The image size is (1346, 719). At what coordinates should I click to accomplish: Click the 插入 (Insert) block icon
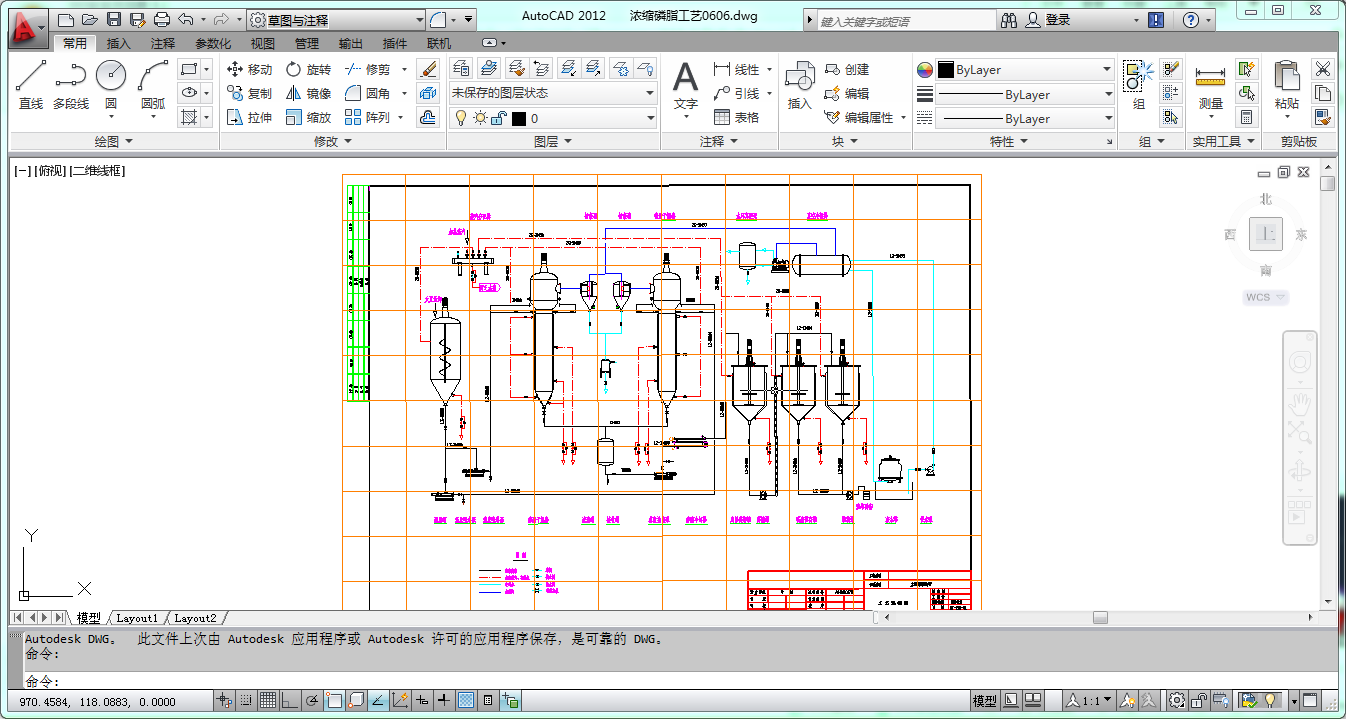[799, 84]
